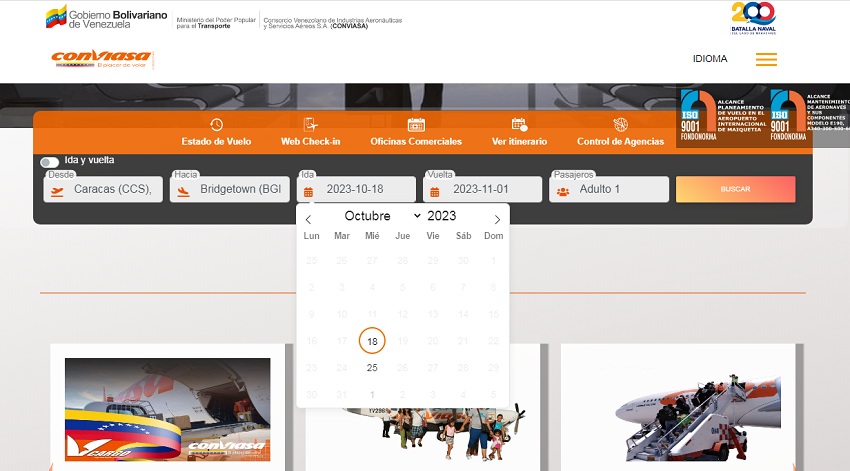
Task: Click the Oficinas Comerciales icon
Action: tap(416, 125)
